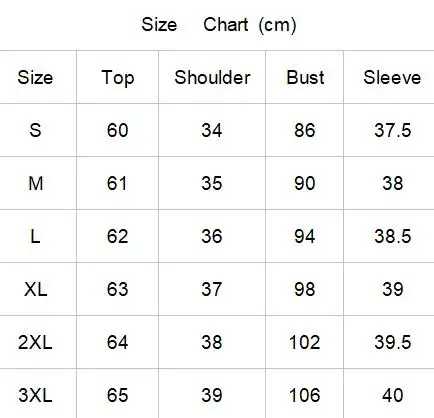Select the Size column header

(x=35, y=77)
